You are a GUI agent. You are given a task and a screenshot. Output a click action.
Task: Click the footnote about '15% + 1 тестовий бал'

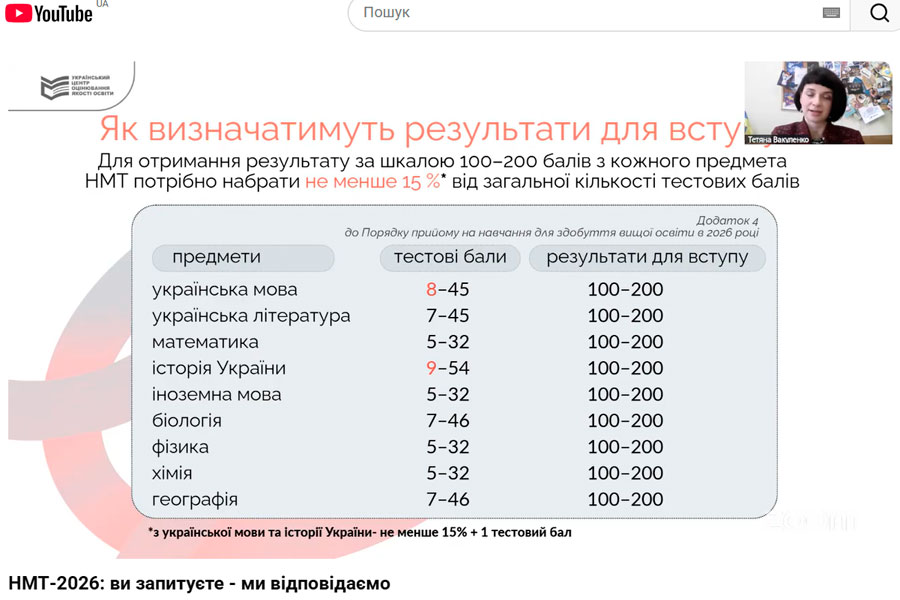[360, 532]
